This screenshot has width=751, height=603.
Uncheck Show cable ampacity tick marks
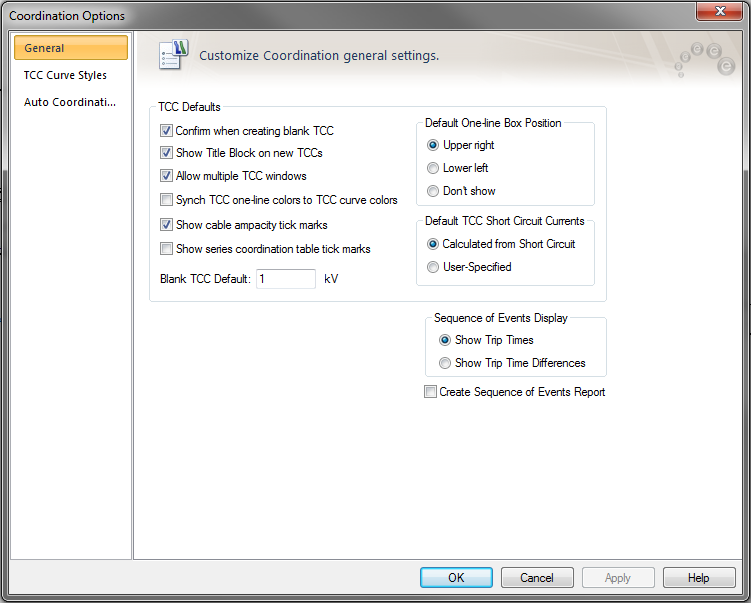167,225
